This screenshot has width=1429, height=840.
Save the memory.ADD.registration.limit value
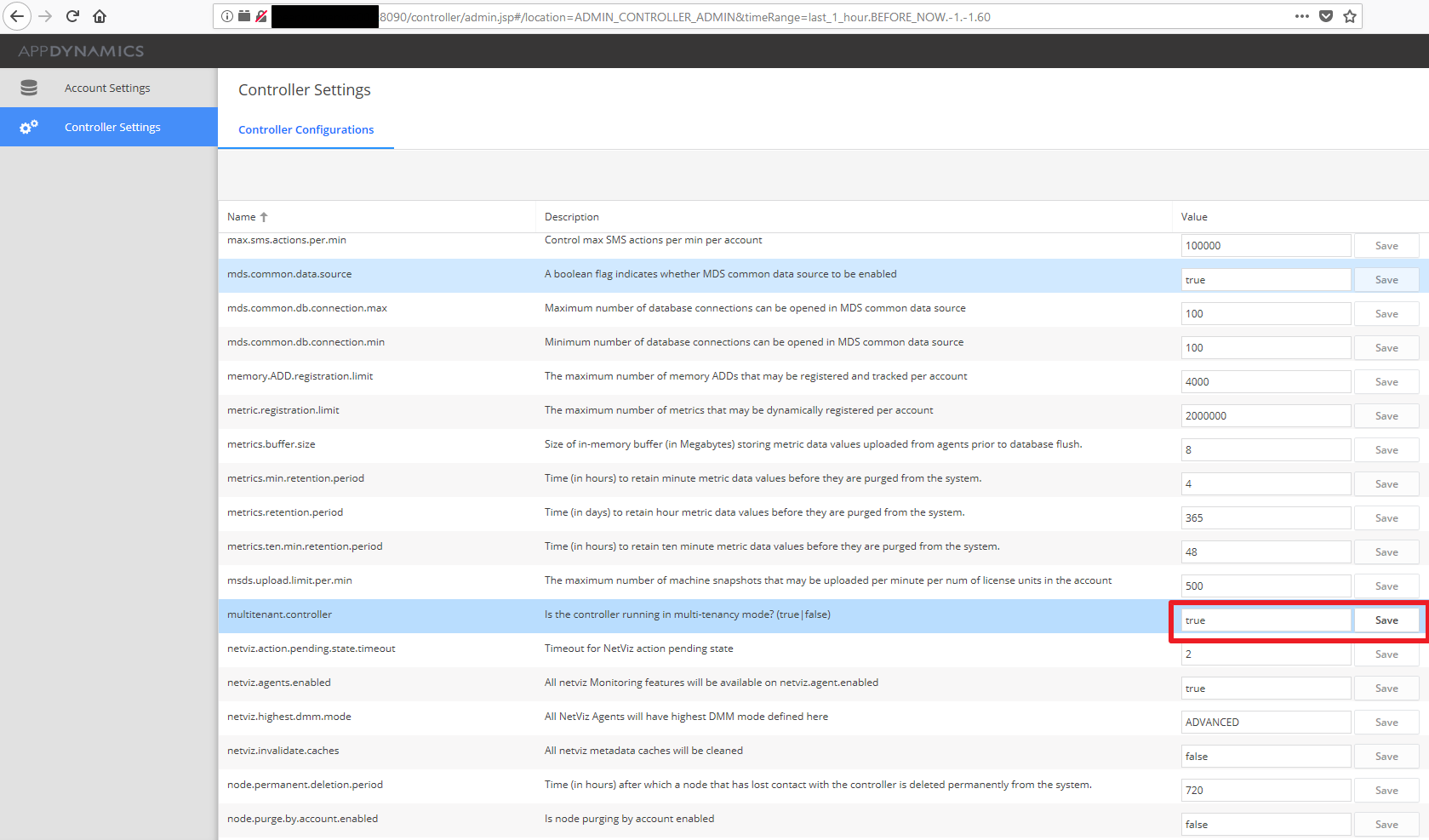click(1386, 382)
